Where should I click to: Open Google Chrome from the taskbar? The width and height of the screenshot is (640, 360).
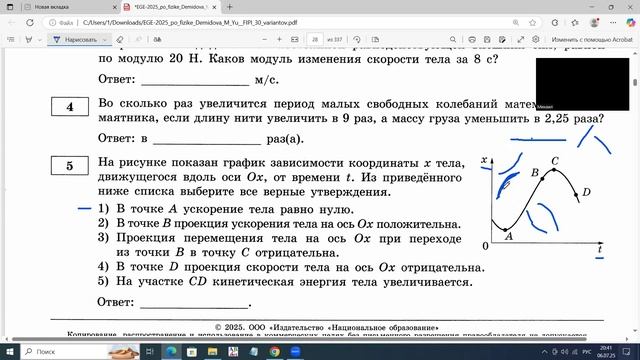(275, 352)
